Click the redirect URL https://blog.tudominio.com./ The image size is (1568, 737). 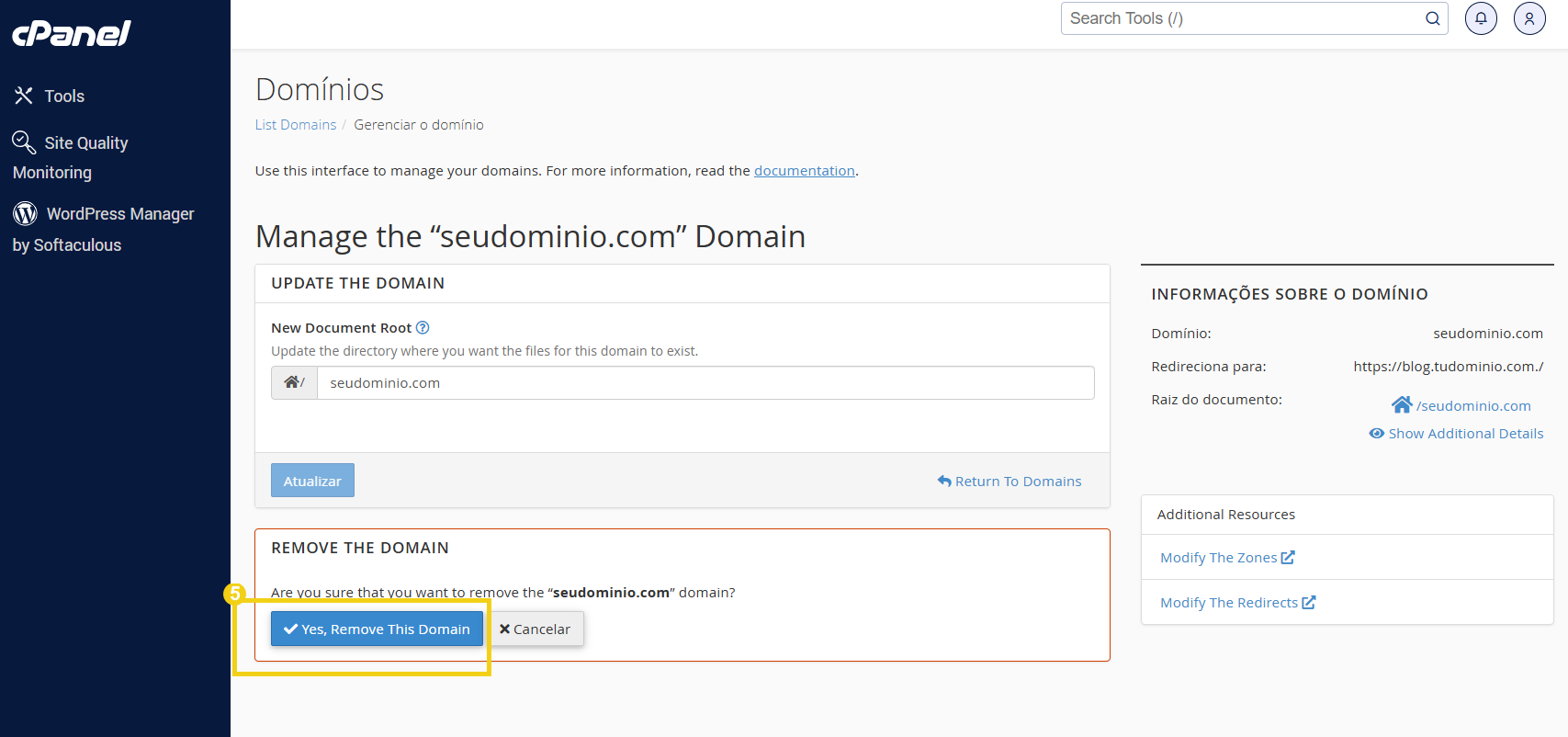click(x=1449, y=367)
